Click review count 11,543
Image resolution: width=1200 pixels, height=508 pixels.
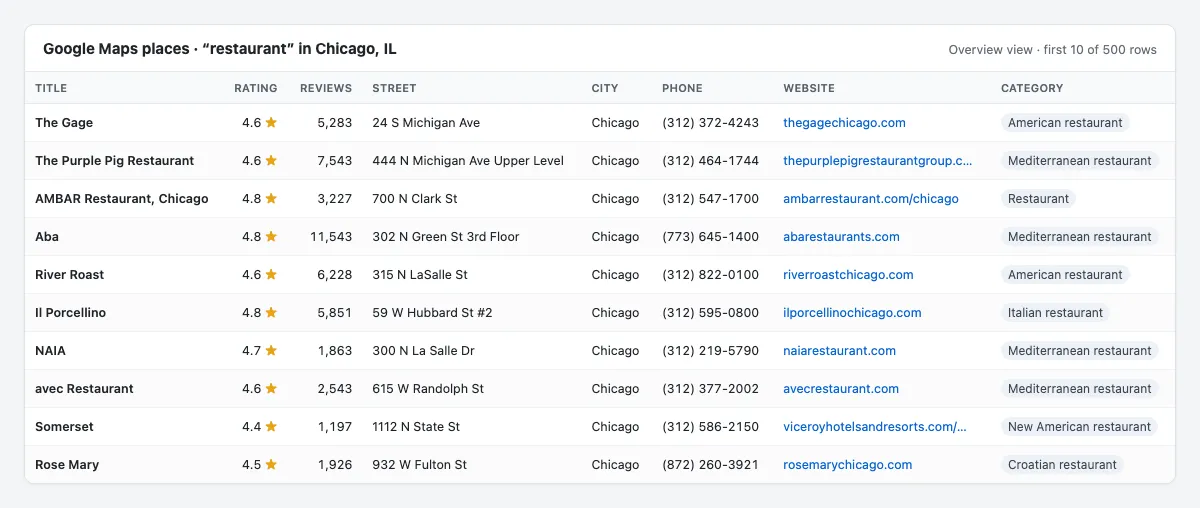pyautogui.click(x=331, y=237)
